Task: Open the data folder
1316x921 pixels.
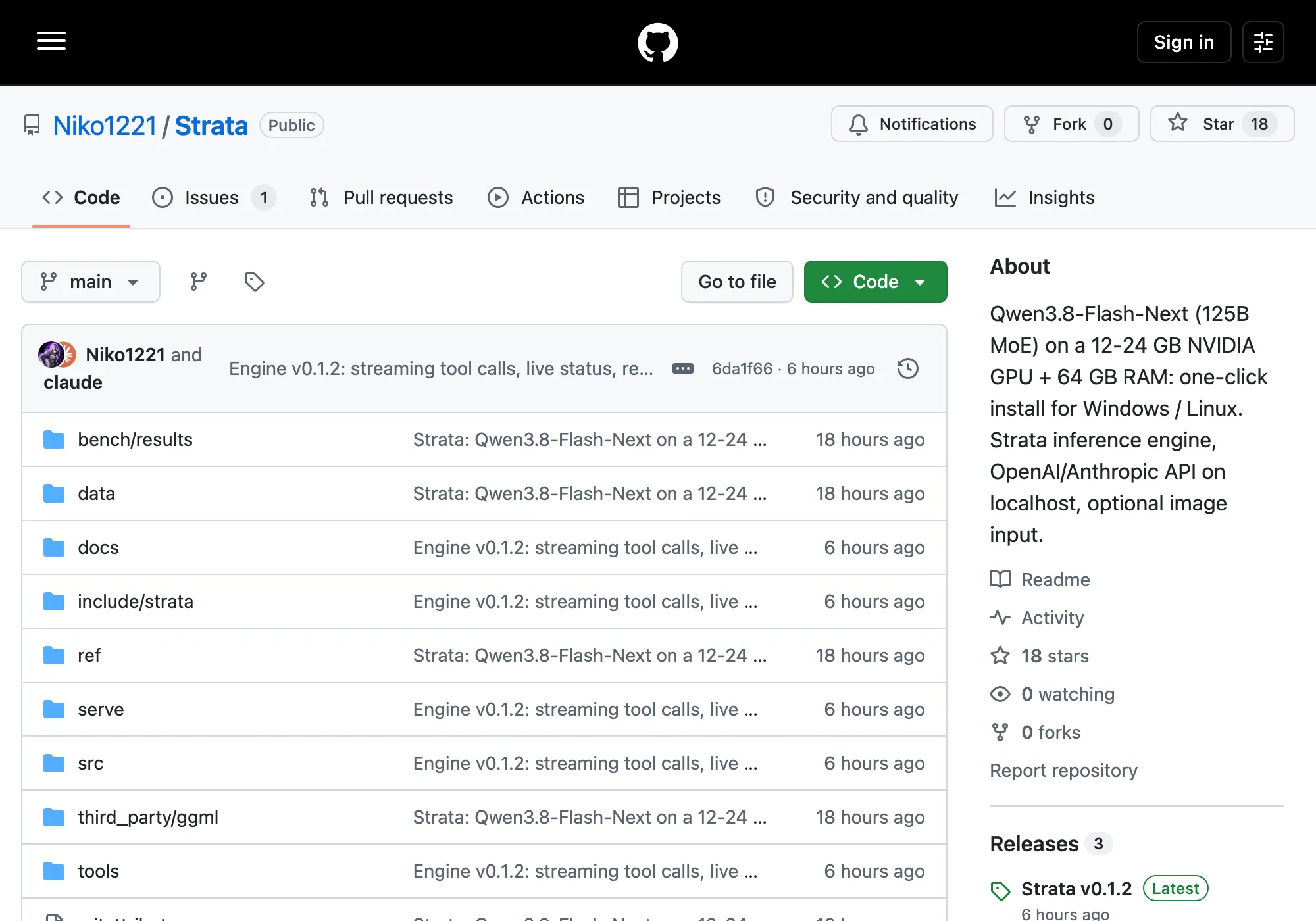Action: click(96, 493)
